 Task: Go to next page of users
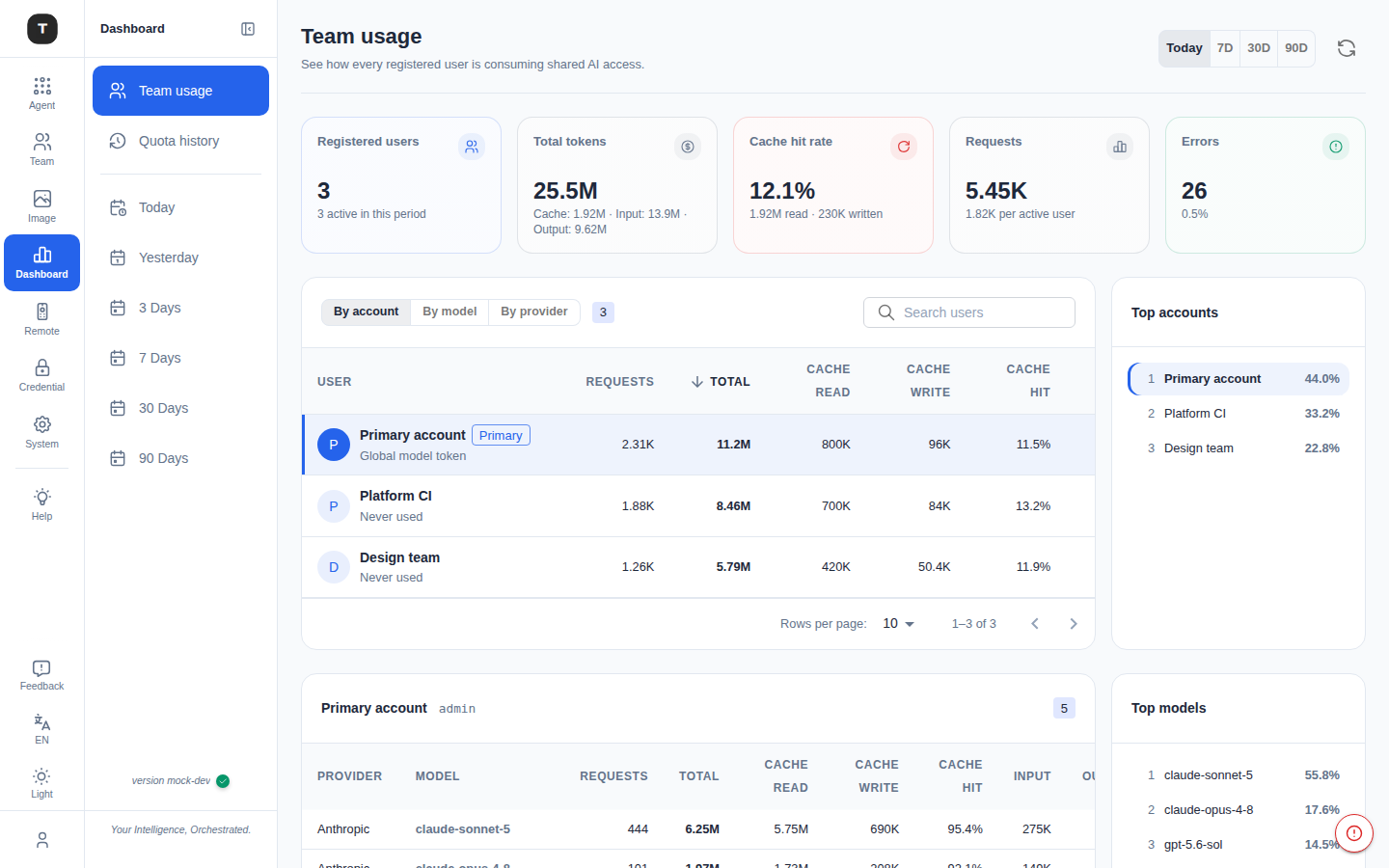click(1074, 624)
